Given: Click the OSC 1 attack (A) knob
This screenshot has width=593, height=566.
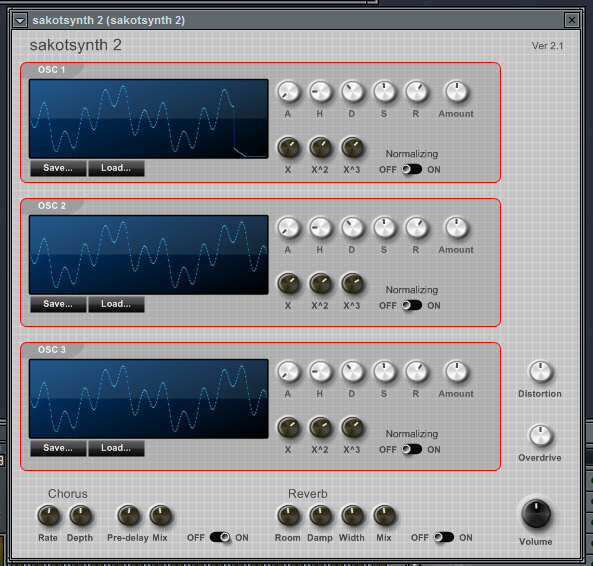Looking at the screenshot, I should click(288, 92).
